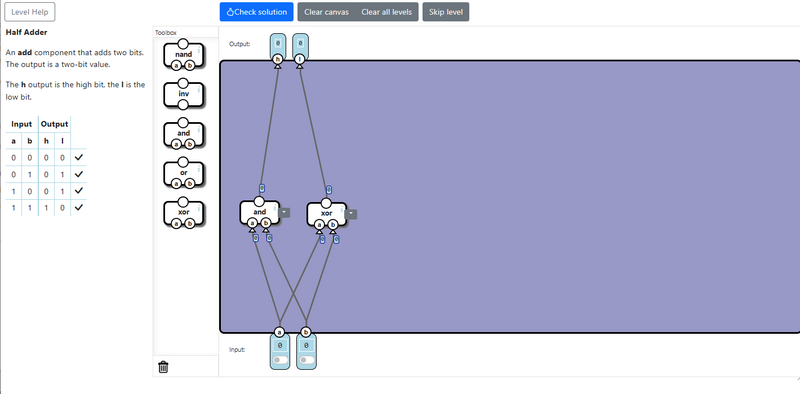Screen dimensions: 800x394
Task: Select the inv gate in the toolbox
Action: (x=184, y=94)
